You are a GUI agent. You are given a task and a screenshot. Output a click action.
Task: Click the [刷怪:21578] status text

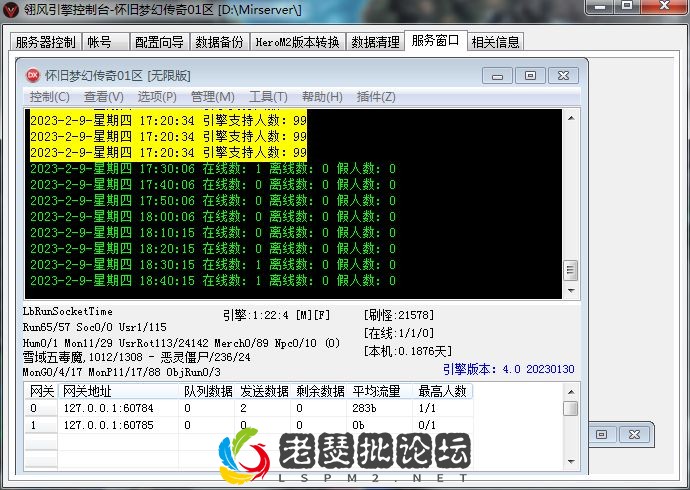point(399,314)
